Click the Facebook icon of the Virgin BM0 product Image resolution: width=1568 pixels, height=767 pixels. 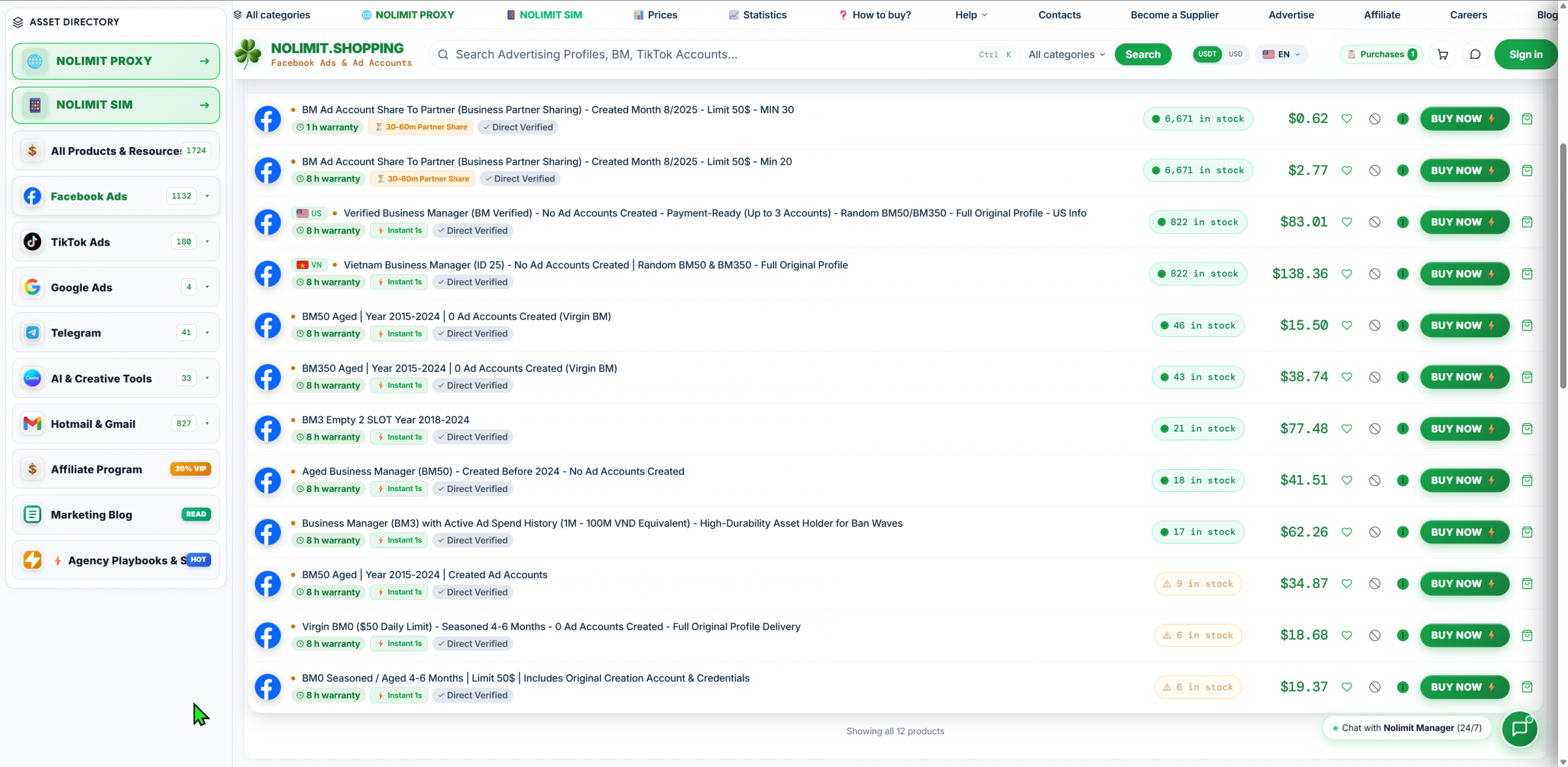tap(267, 636)
